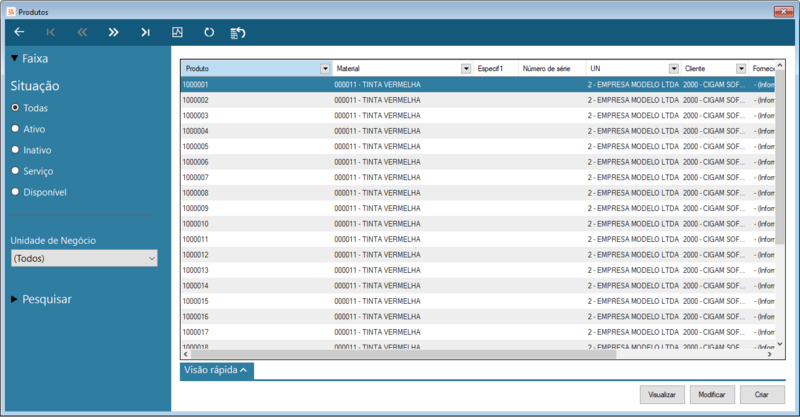The height and width of the screenshot is (417, 800).
Task: Close the Produtos window
Action: pos(783,11)
